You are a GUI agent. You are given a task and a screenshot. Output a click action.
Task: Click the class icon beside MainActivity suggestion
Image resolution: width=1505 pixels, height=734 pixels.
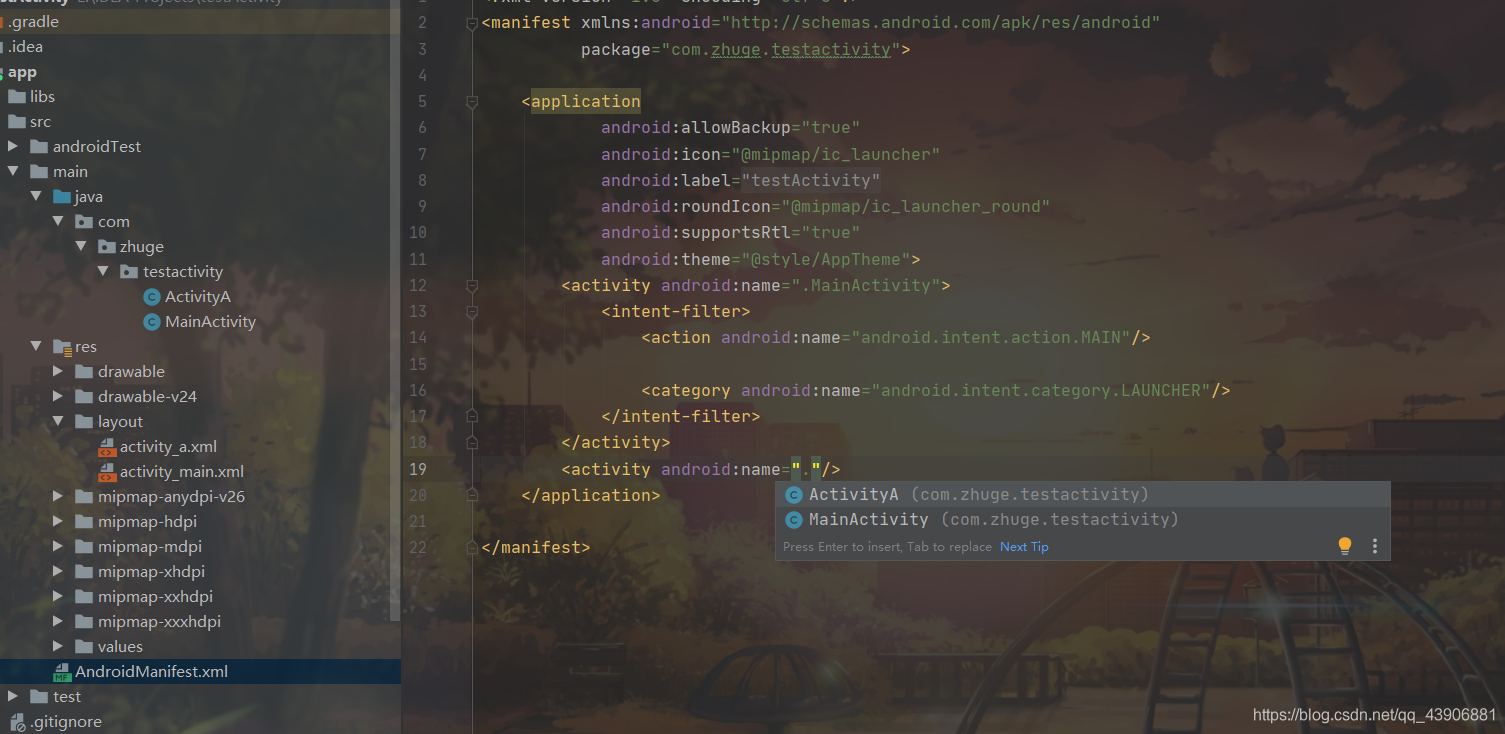click(x=794, y=520)
